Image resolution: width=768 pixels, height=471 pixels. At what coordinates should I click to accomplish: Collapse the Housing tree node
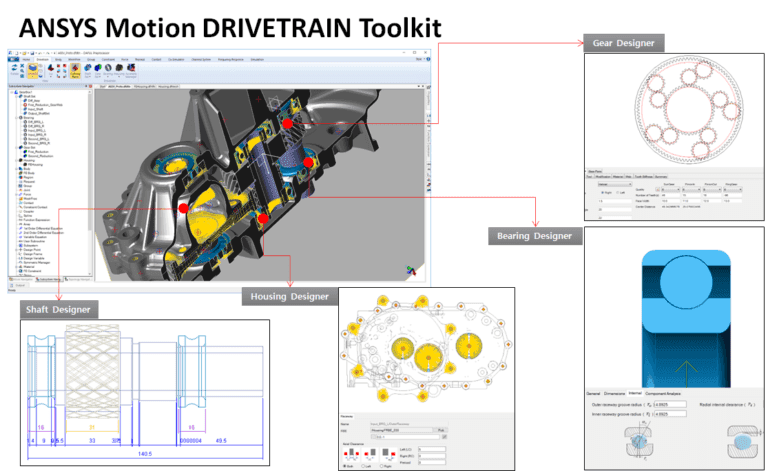click(16, 160)
